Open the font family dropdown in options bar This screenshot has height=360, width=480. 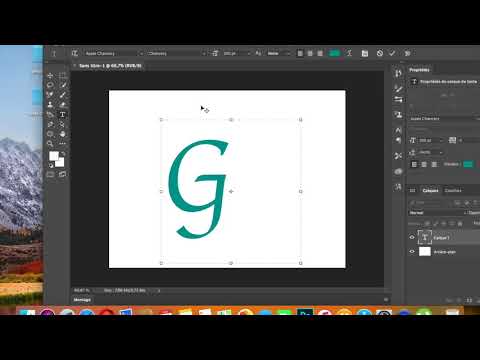pos(114,53)
